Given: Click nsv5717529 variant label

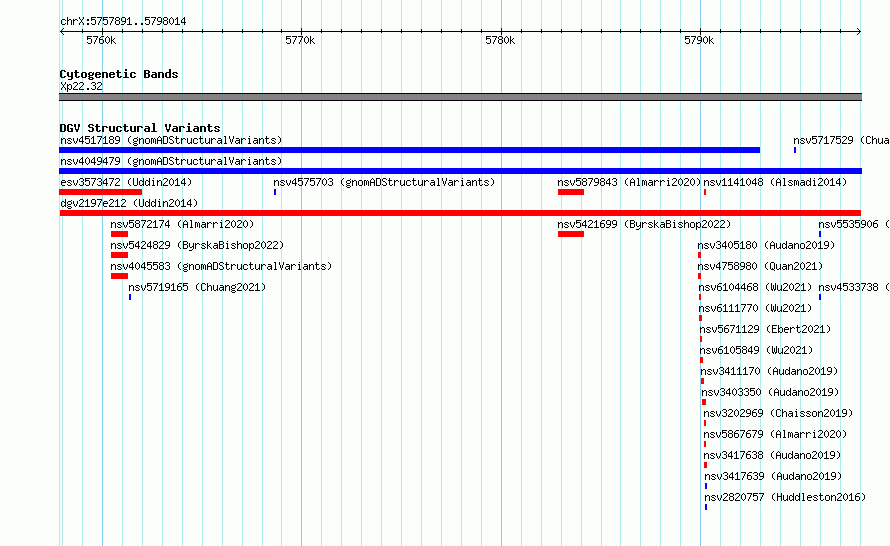Looking at the screenshot, I should (841, 140).
